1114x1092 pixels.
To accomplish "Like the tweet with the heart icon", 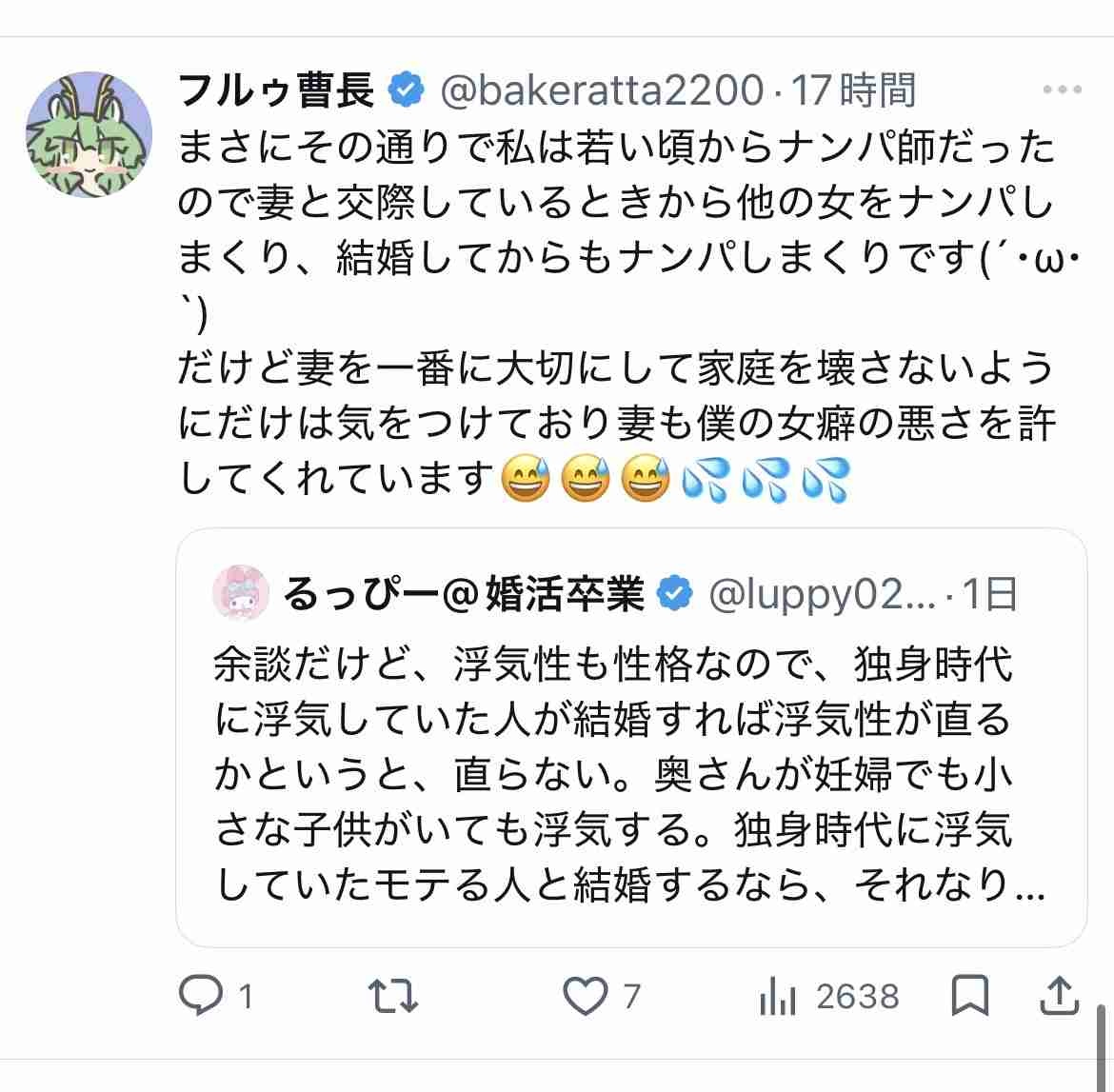I will point(585,996).
